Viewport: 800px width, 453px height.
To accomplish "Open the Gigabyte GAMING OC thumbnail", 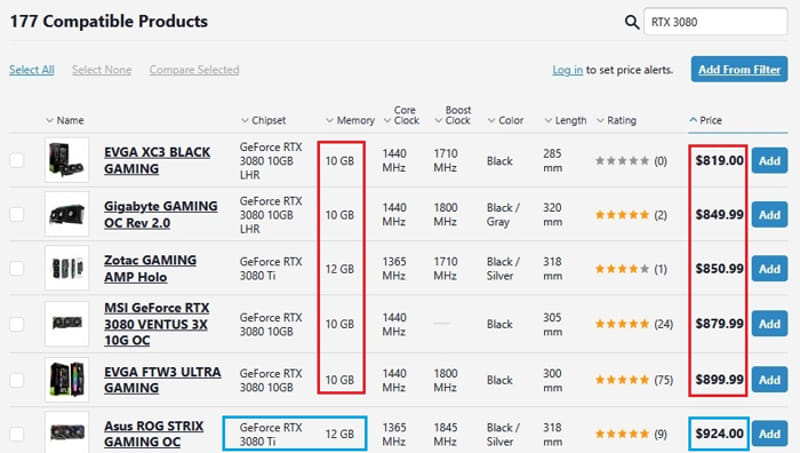I will (x=67, y=214).
